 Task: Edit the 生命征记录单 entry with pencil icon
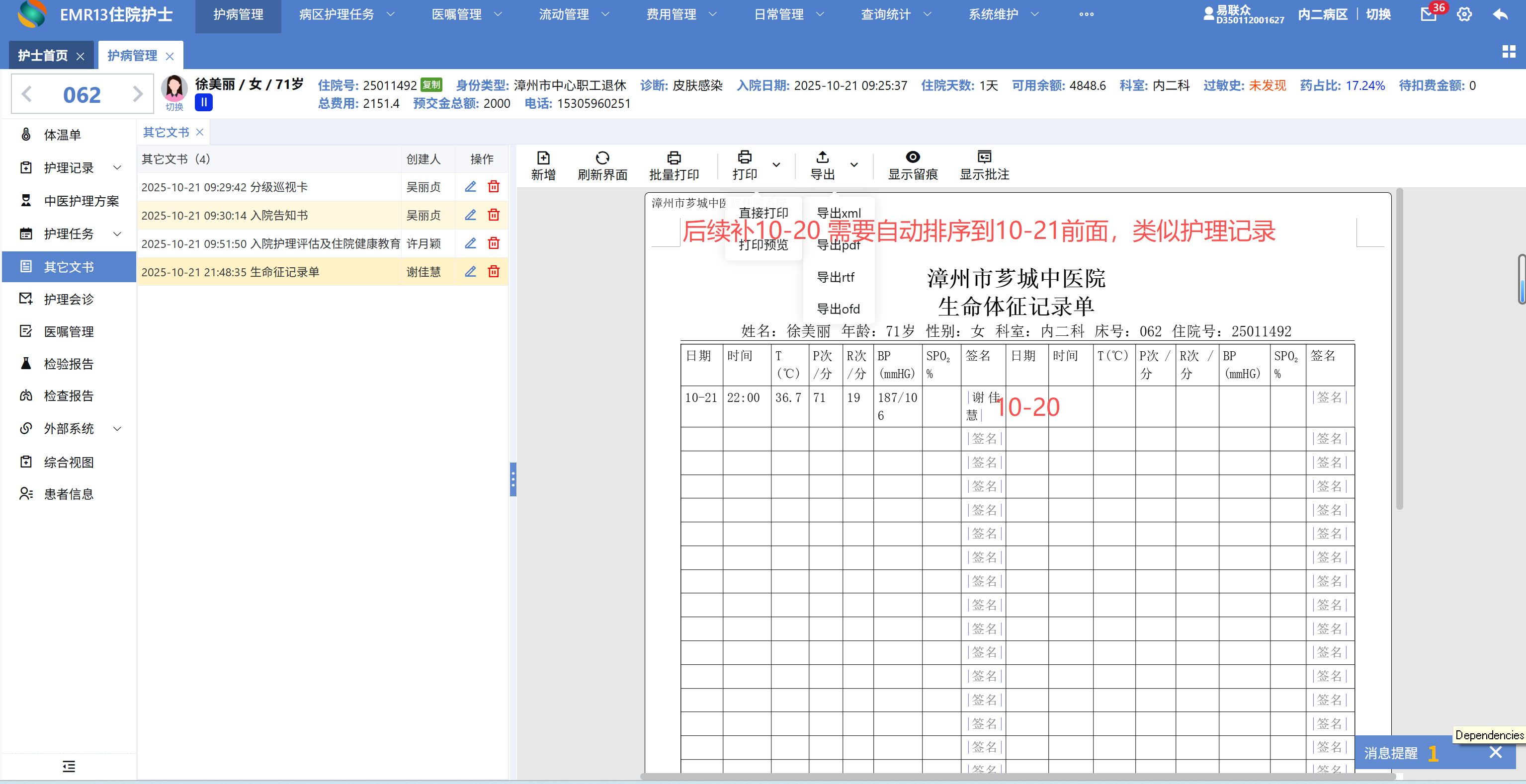tap(470, 272)
